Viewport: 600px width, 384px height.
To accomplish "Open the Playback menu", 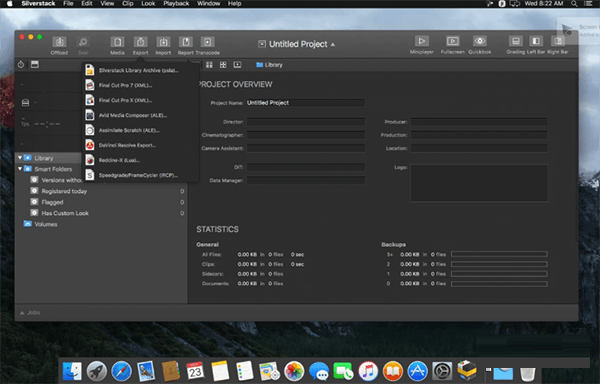I will (176, 3).
